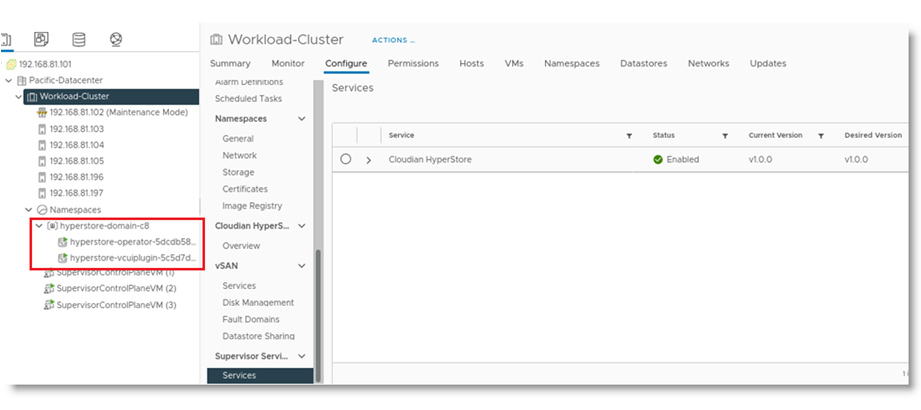The height and width of the screenshot is (410, 921).
Task: Select the Cloudian HyperStore radio button
Action: pyautogui.click(x=346, y=159)
